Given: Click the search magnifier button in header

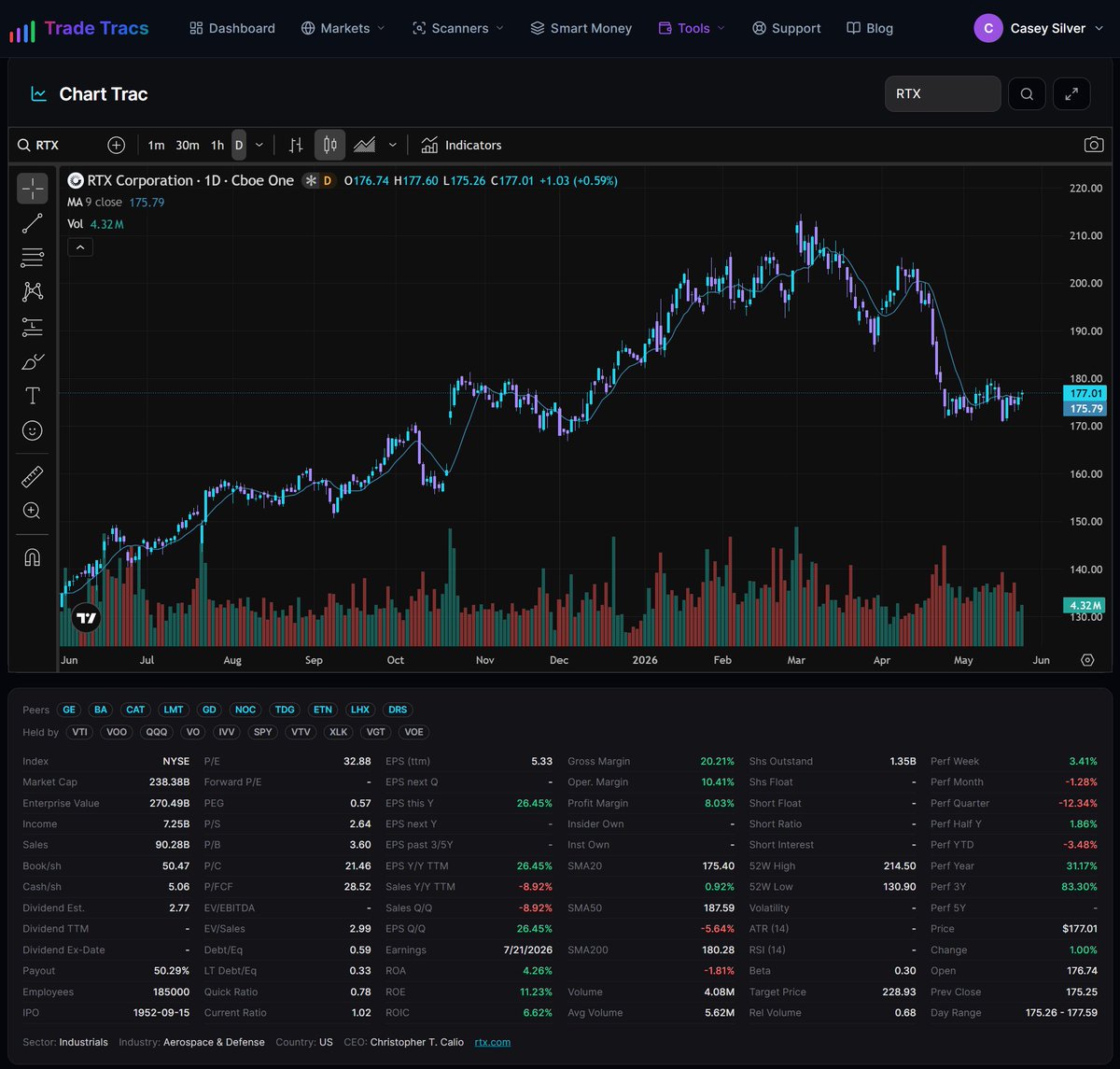Looking at the screenshot, I should point(1027,93).
